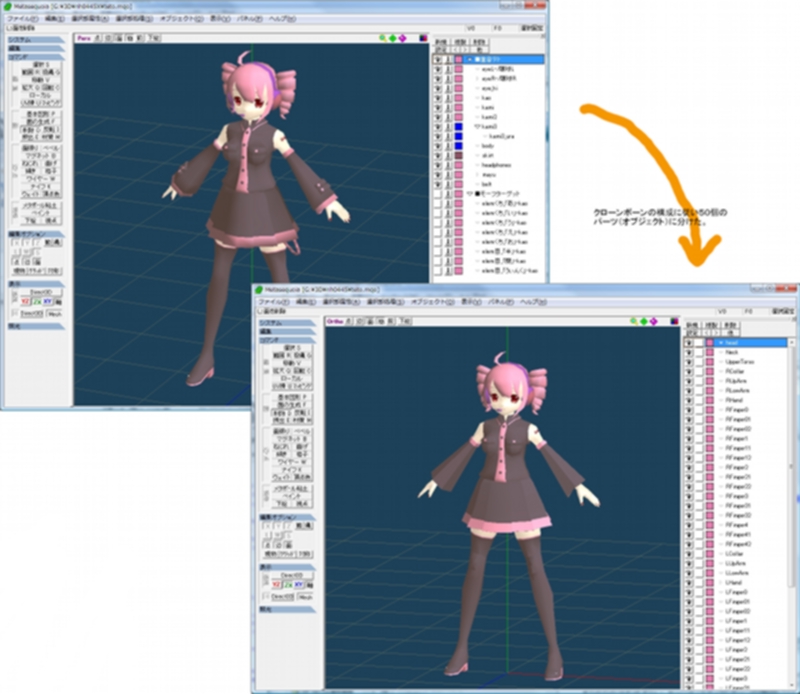Collapse the モーフターゲット group triangle
This screenshot has width=800, height=694.
[x=470, y=194]
